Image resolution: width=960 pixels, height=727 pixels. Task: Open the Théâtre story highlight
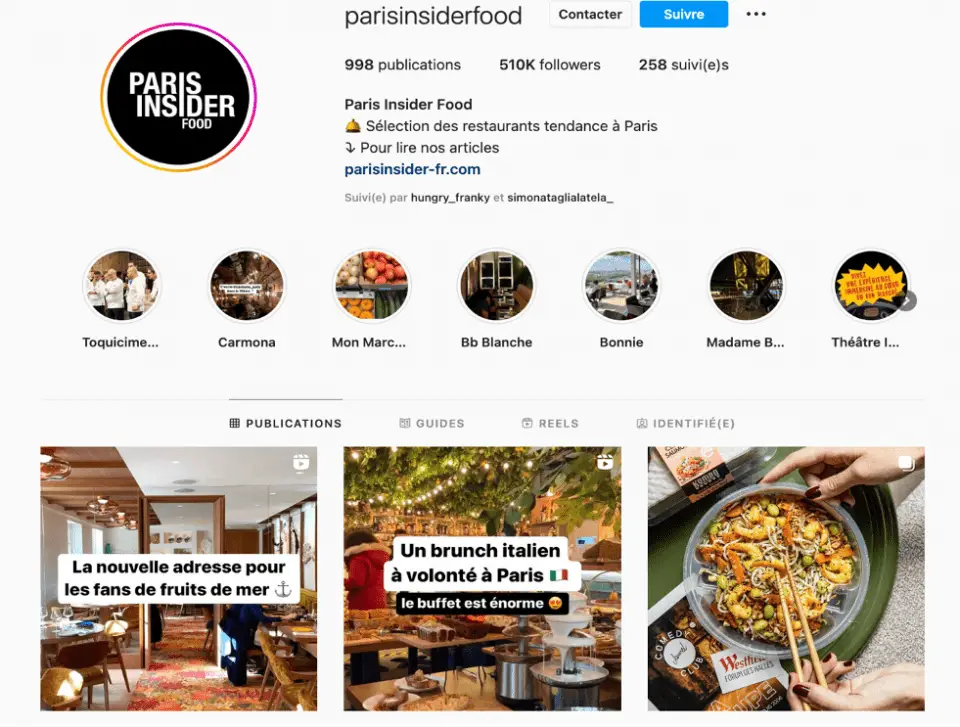pyautogui.click(x=871, y=285)
